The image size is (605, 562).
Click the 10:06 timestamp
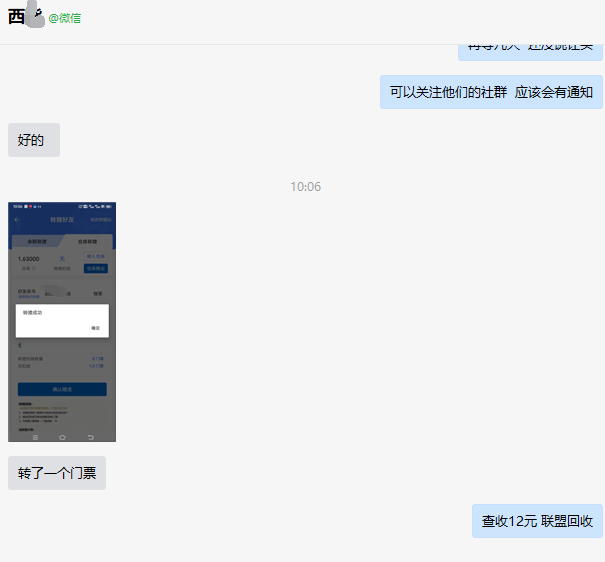[305, 187]
